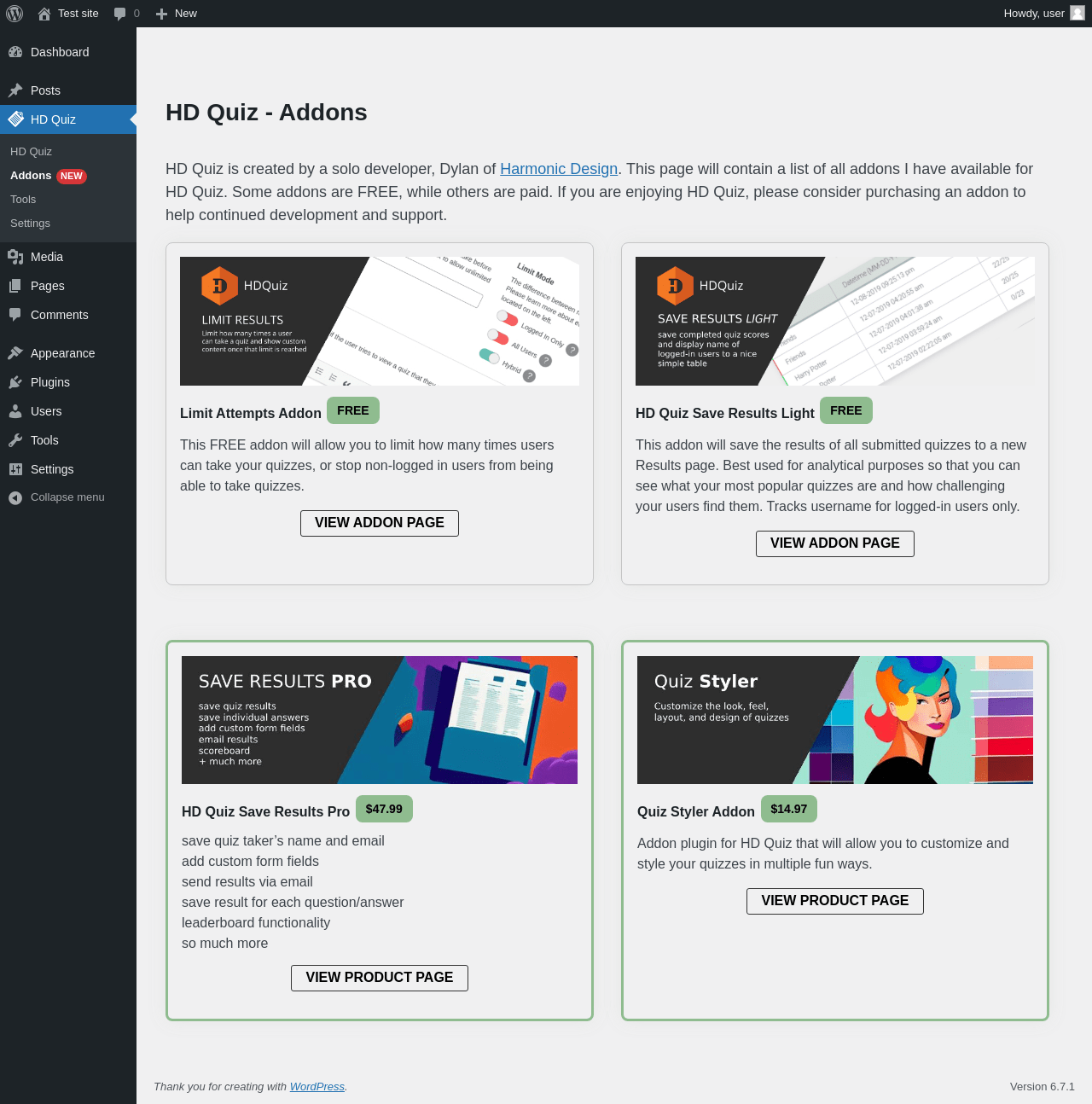
Task: Click the Posts pushpin icon
Action: tap(15, 90)
